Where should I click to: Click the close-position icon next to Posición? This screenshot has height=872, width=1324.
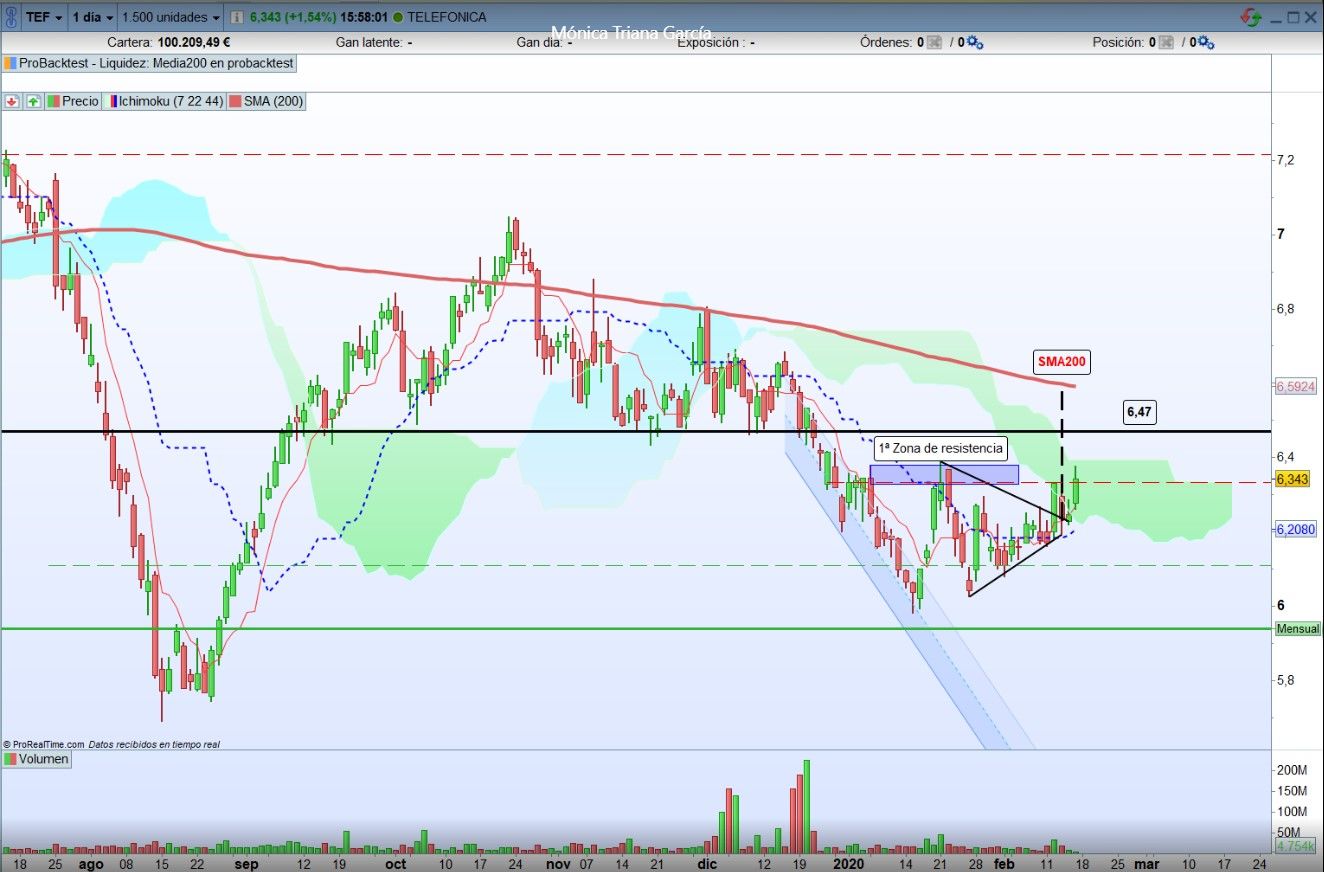click(x=1166, y=43)
